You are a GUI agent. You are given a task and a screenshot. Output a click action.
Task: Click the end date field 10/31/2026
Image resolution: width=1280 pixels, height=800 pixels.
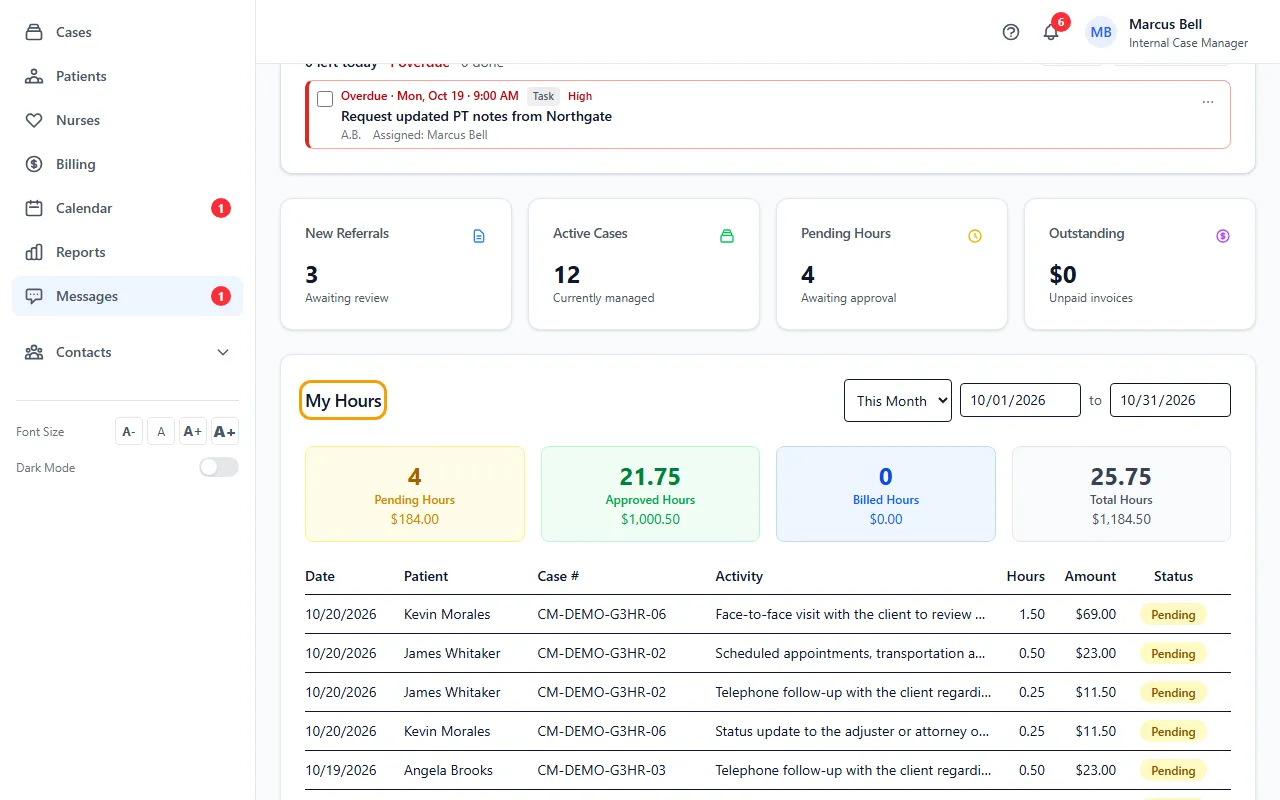coord(1170,400)
